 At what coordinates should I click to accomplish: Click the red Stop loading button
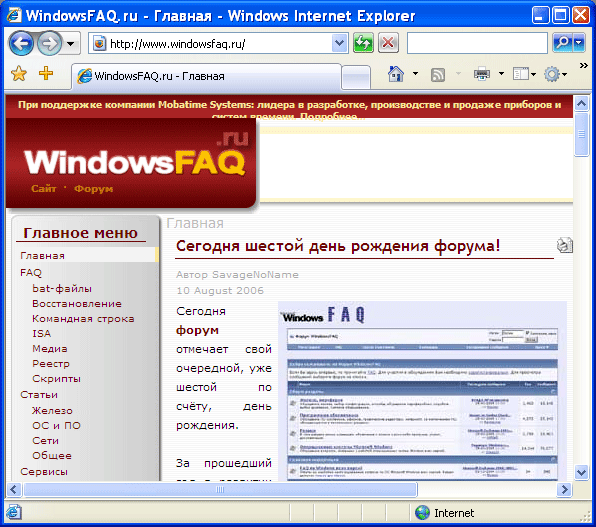(388, 43)
